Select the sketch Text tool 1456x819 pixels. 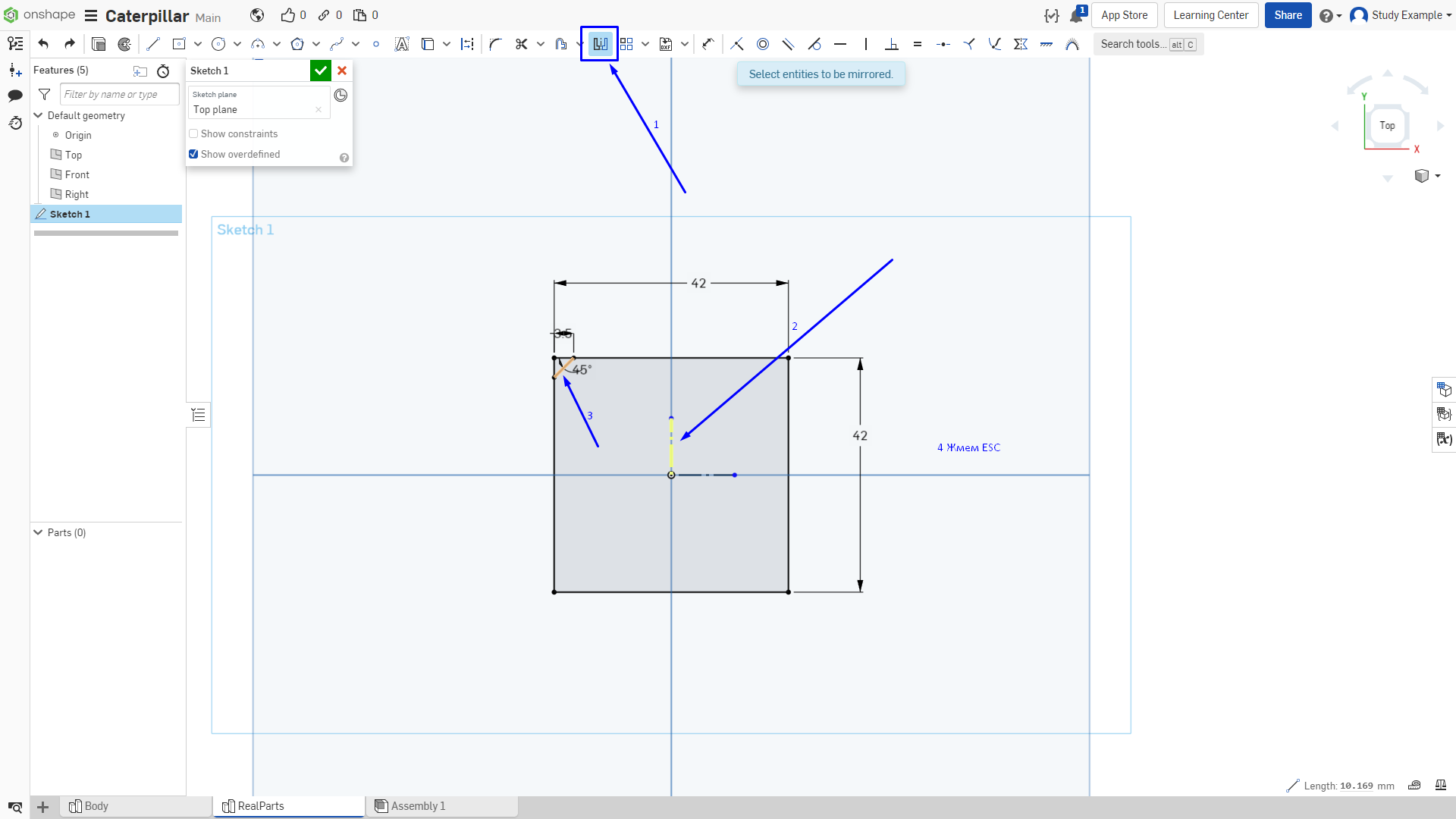pos(402,44)
